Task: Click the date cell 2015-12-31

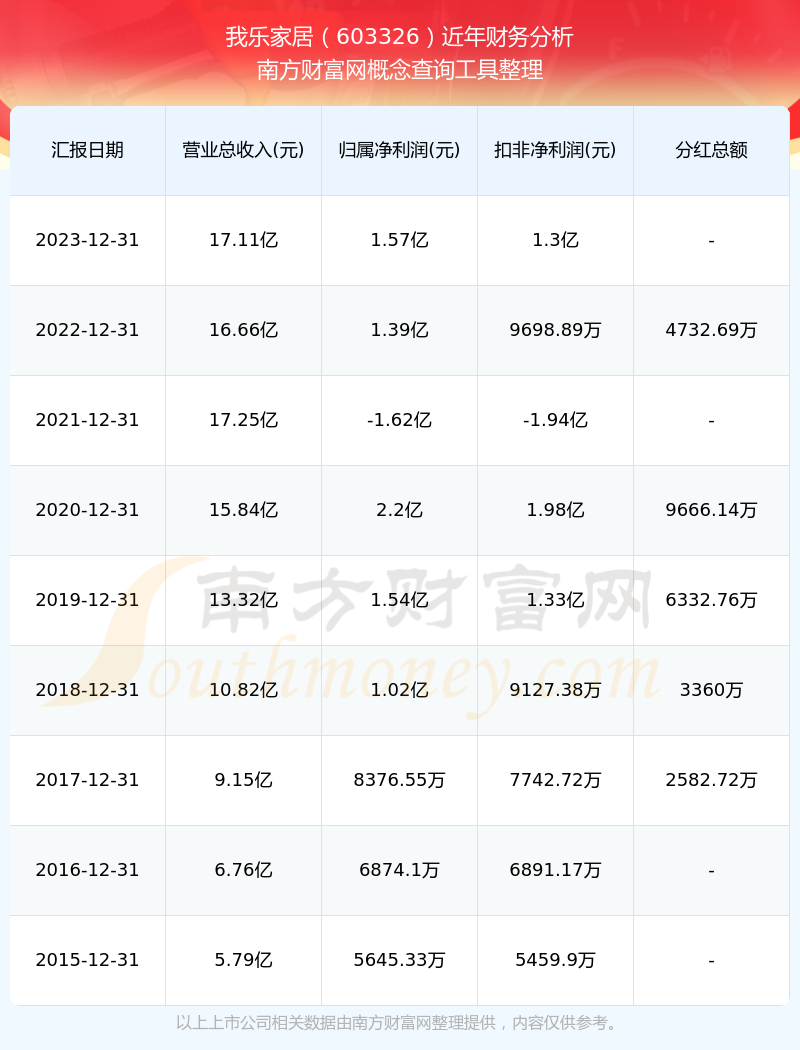Action: (88, 960)
